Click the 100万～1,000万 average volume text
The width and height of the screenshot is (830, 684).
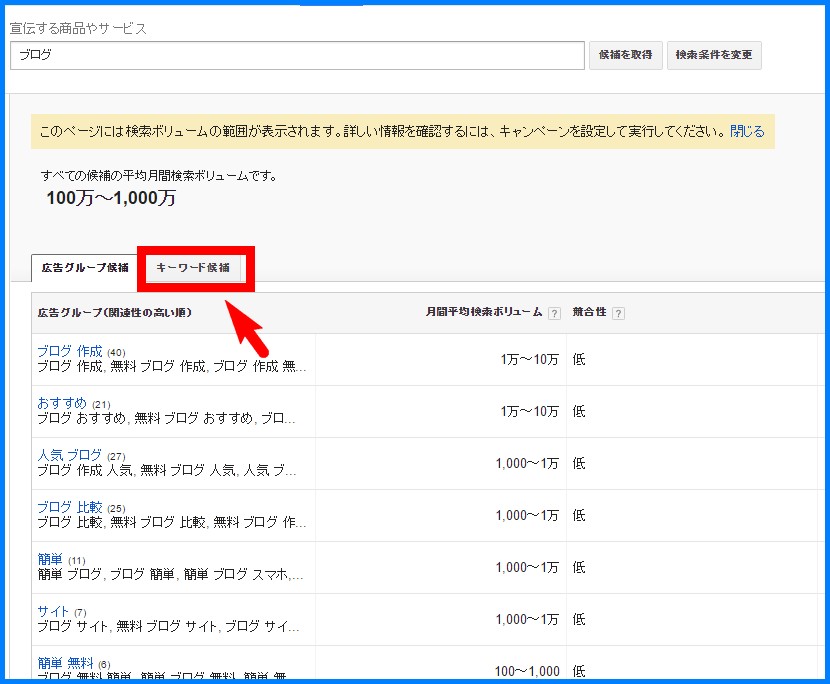tap(111, 198)
